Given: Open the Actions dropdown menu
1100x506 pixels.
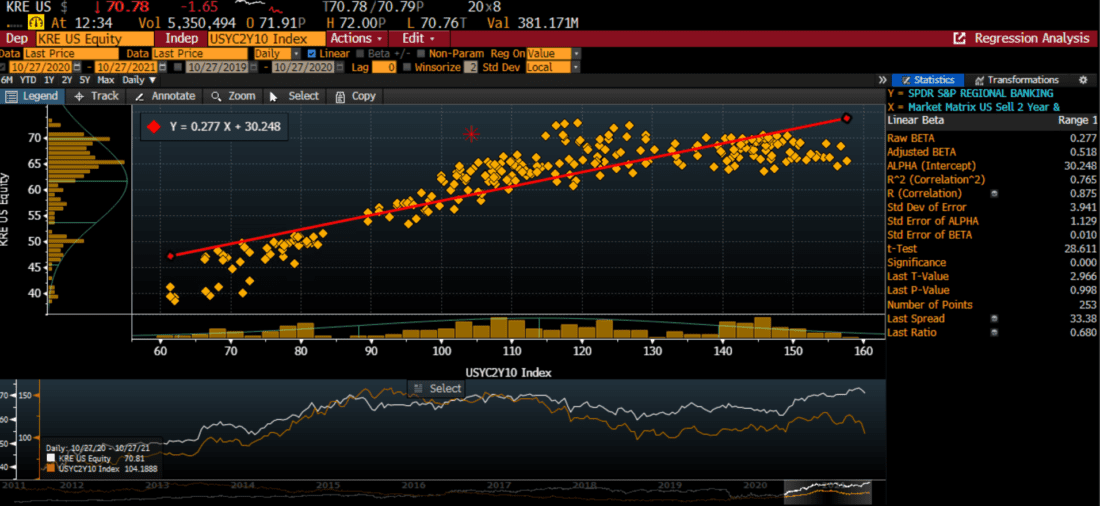Looking at the screenshot, I should pyautogui.click(x=356, y=39).
